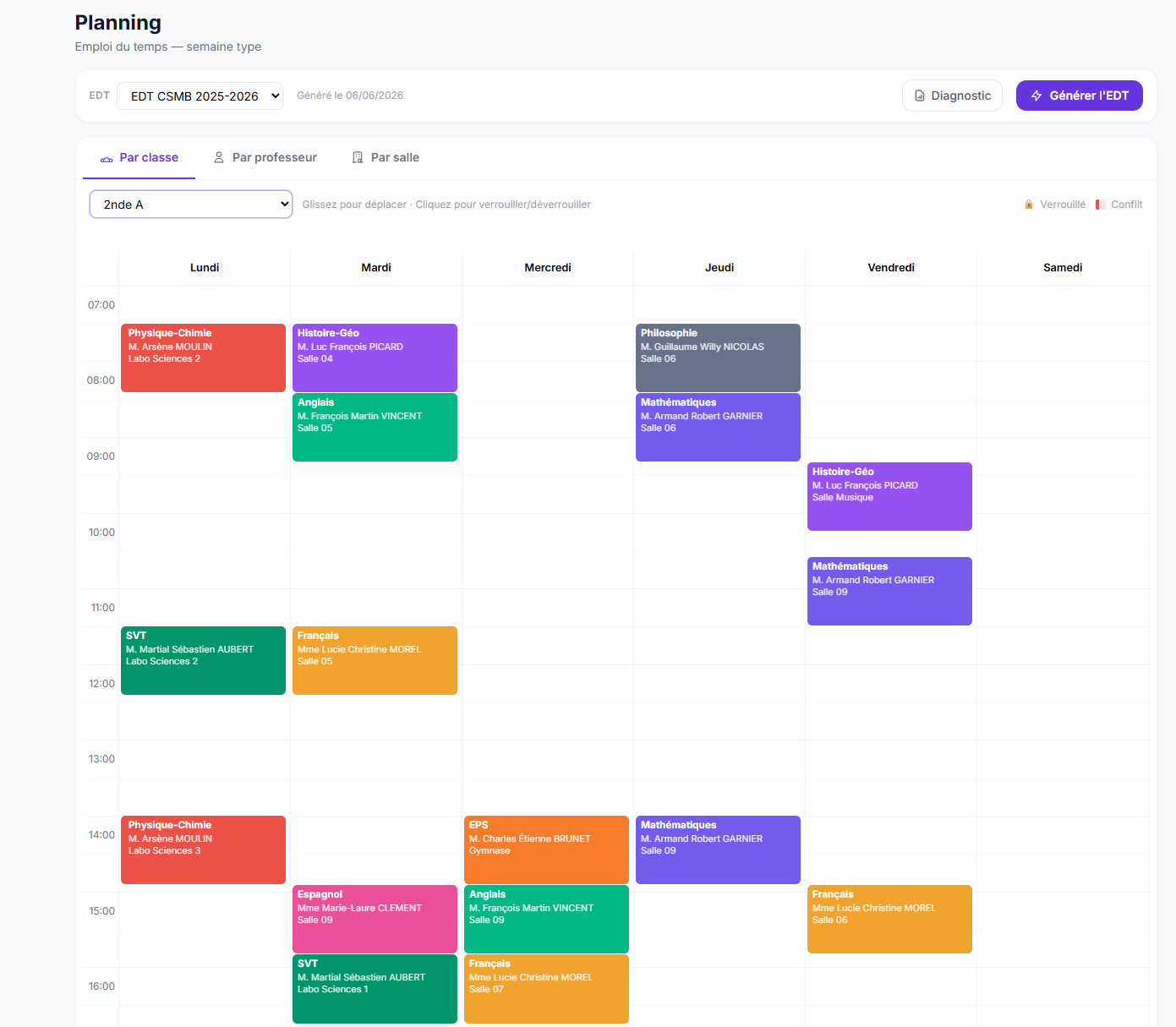Click the 07:00 time label
The height and width of the screenshot is (1027, 1176).
pos(101,305)
